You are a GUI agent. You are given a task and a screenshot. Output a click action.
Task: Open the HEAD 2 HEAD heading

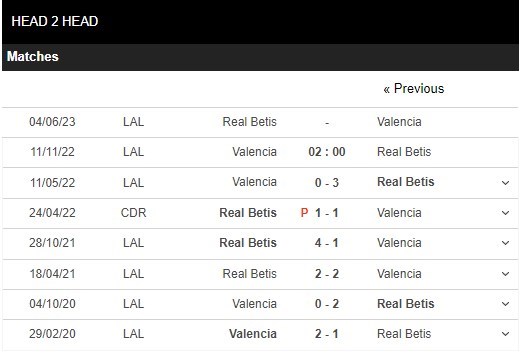click(x=55, y=21)
